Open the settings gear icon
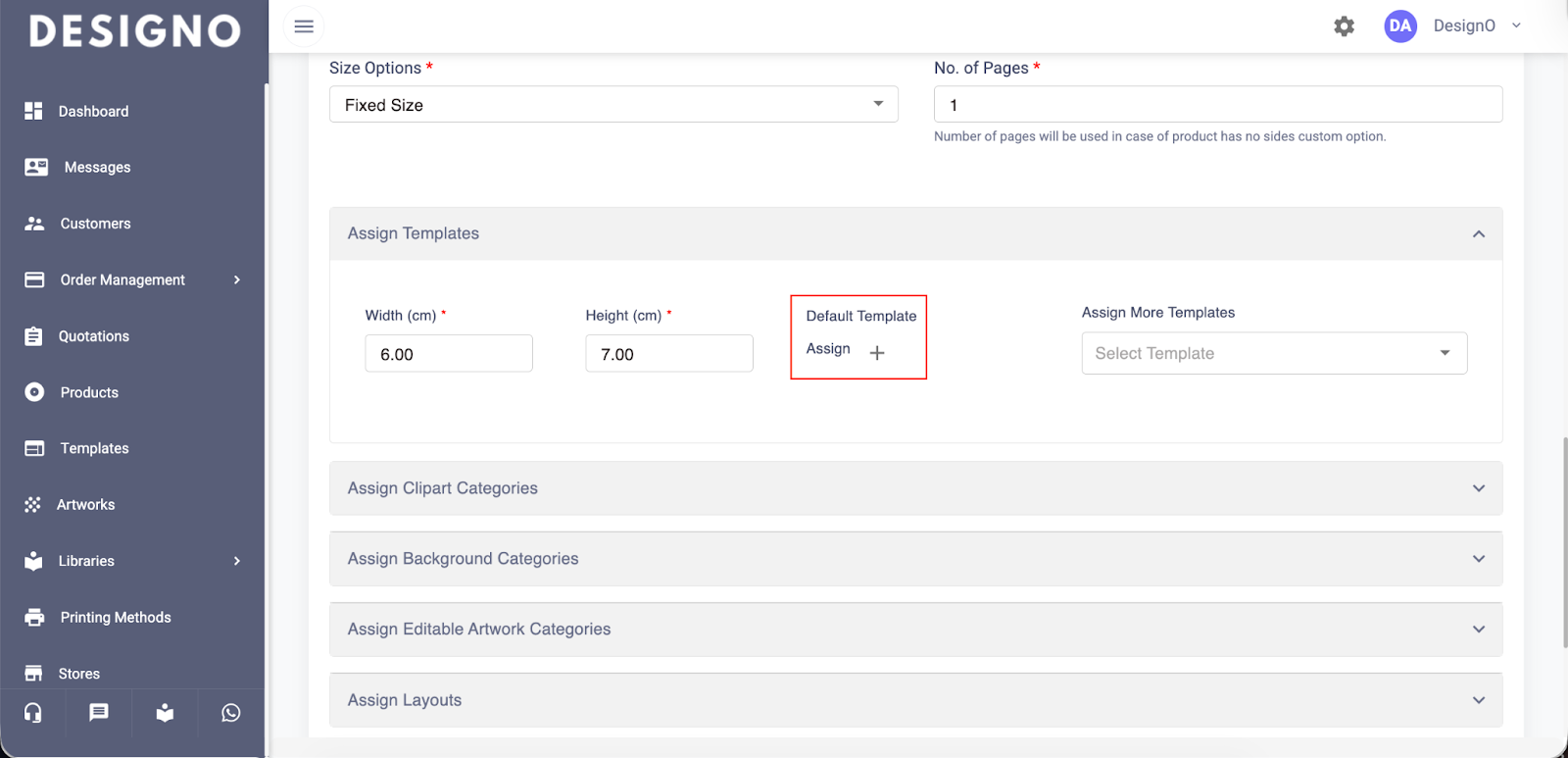 click(x=1344, y=26)
